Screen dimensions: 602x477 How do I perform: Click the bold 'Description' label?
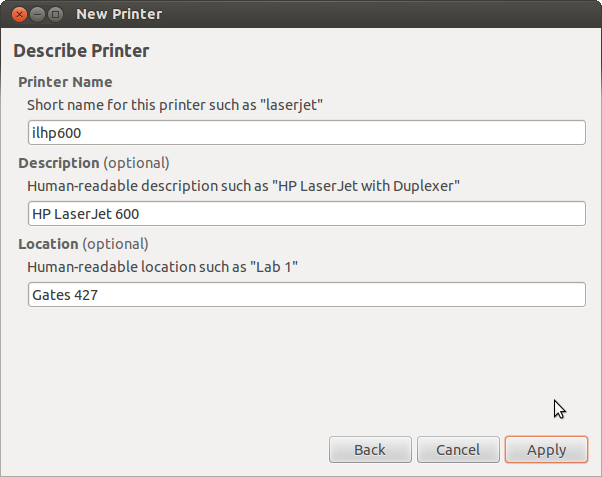[59, 163]
